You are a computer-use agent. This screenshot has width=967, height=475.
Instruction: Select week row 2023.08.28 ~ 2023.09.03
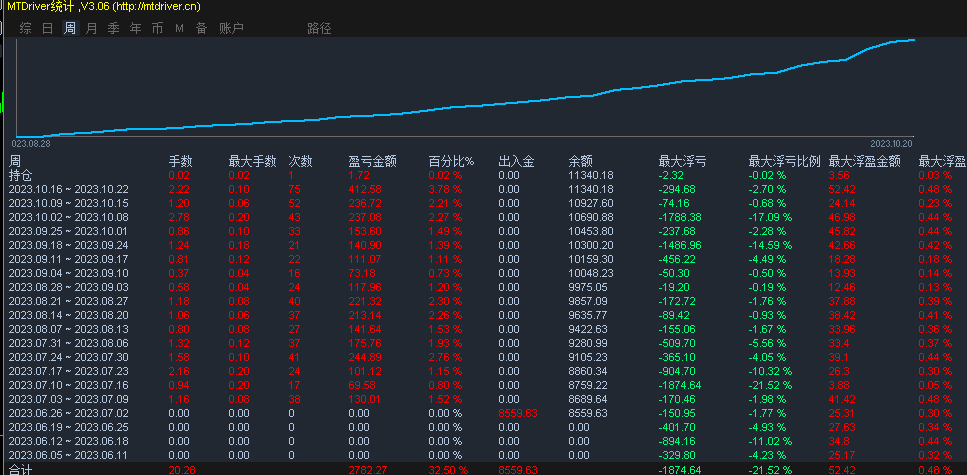coord(68,287)
